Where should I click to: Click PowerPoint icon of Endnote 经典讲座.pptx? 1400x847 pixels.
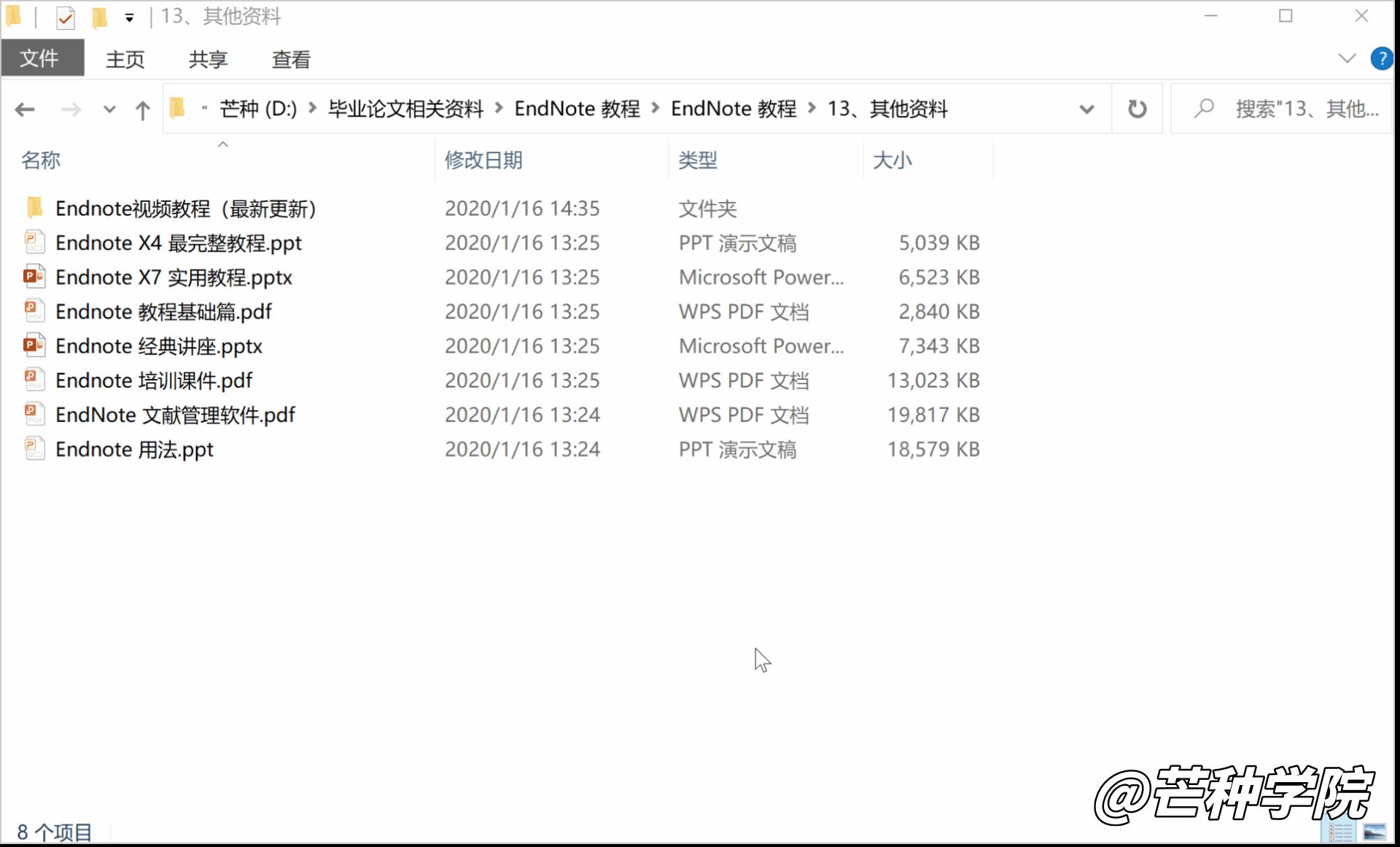34,345
